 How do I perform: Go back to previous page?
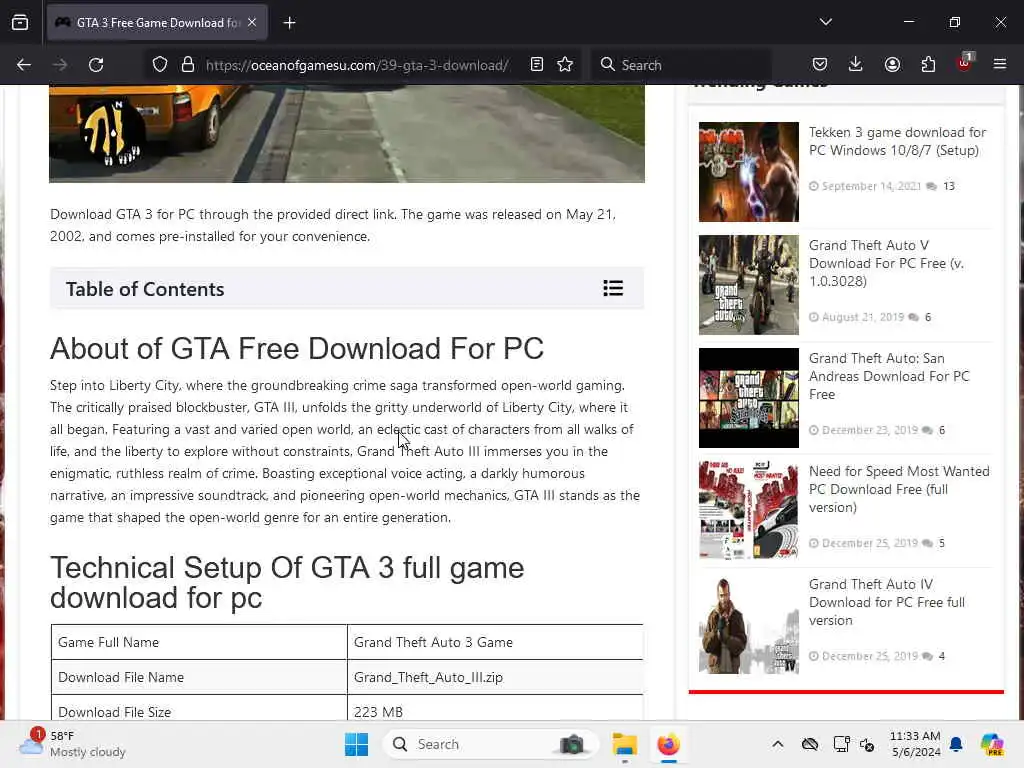click(24, 65)
